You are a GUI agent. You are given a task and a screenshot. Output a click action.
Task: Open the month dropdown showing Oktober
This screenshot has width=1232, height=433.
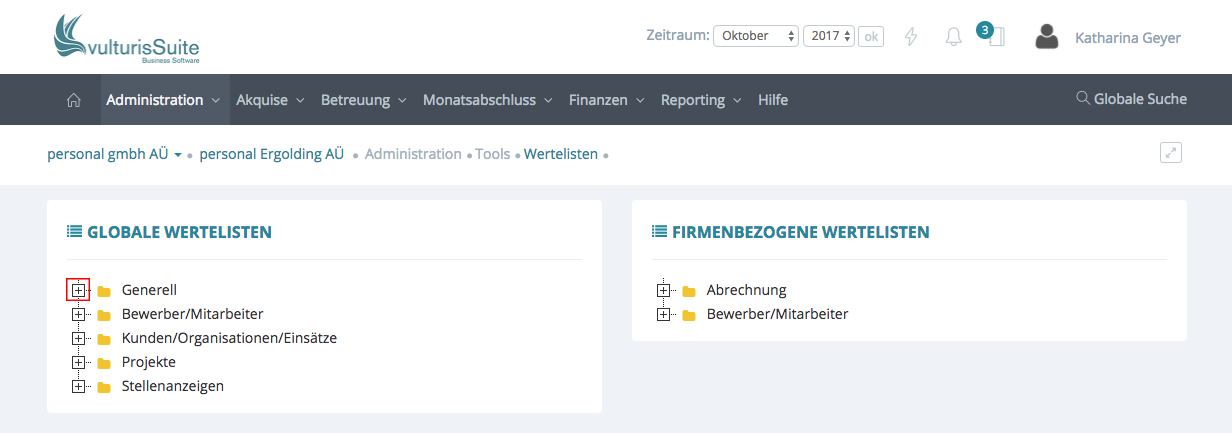tap(755, 36)
